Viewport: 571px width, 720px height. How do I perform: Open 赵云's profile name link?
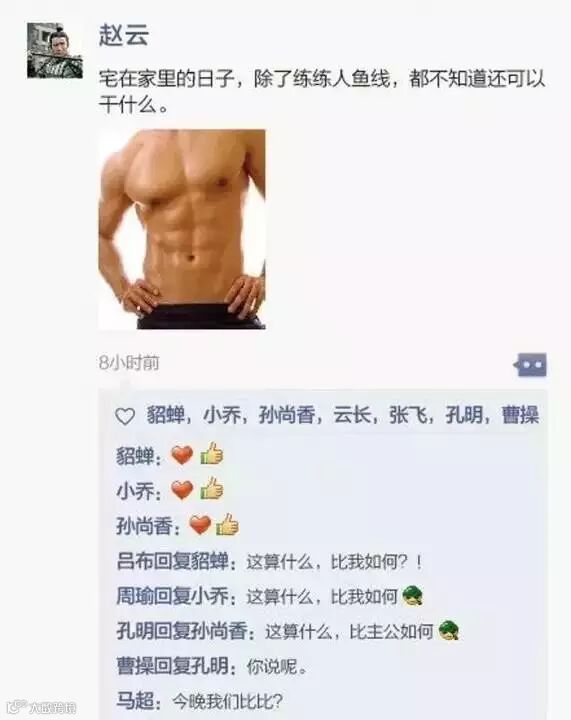[x=124, y=35]
